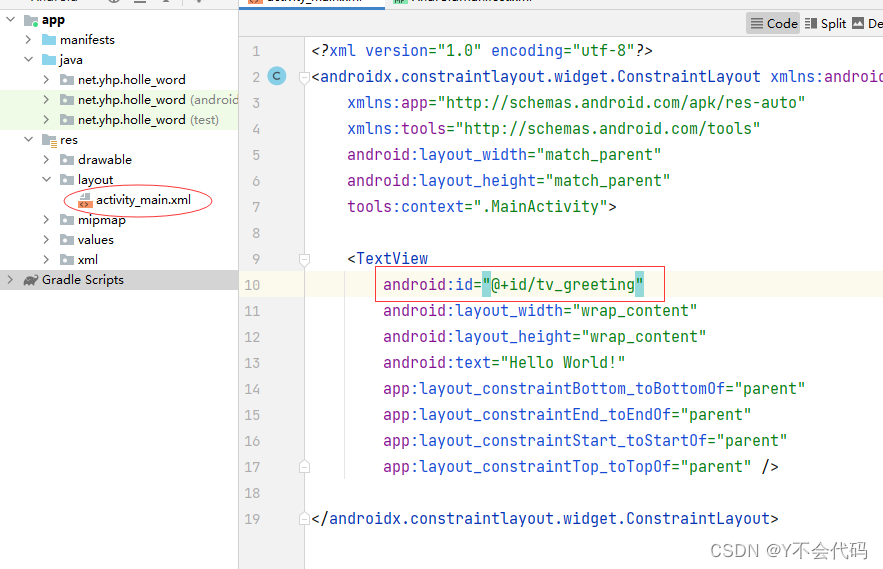Click the fold end marker on line 17
Image resolution: width=883 pixels, height=569 pixels.
tap(305, 467)
